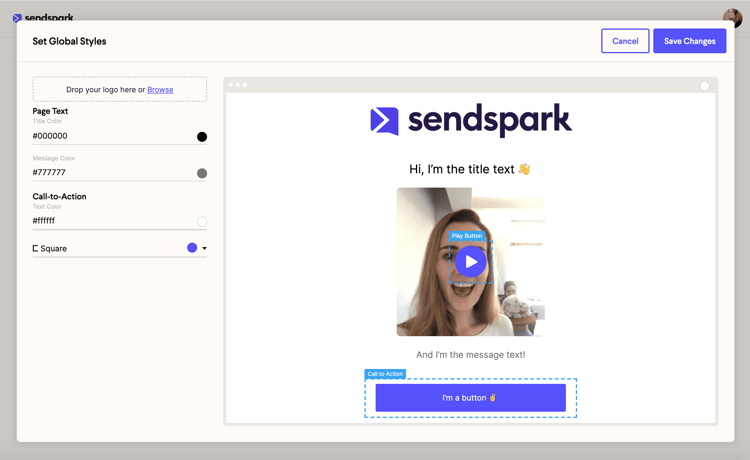Click the Set Global Styles title
The width and height of the screenshot is (750, 460).
coord(69,42)
